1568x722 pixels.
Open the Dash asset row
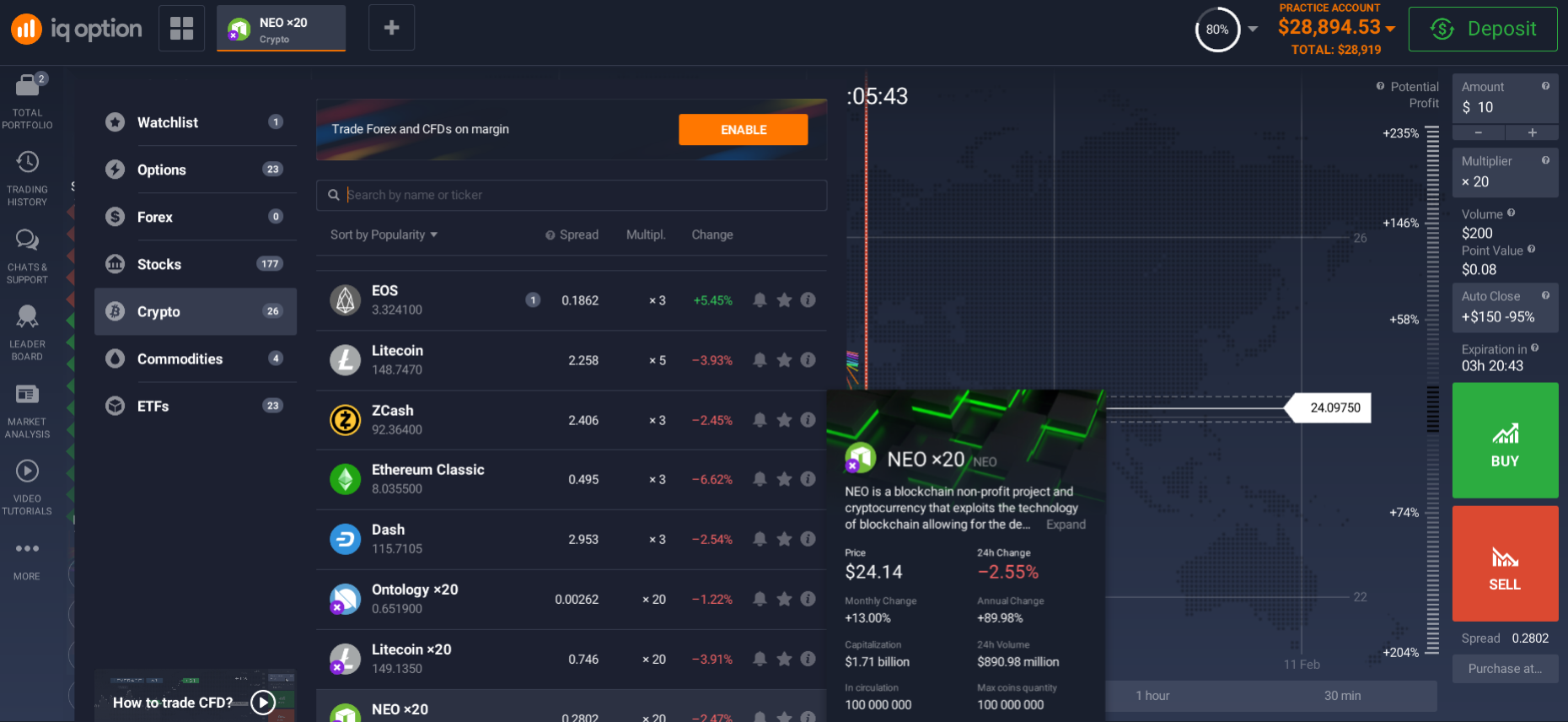click(572, 539)
